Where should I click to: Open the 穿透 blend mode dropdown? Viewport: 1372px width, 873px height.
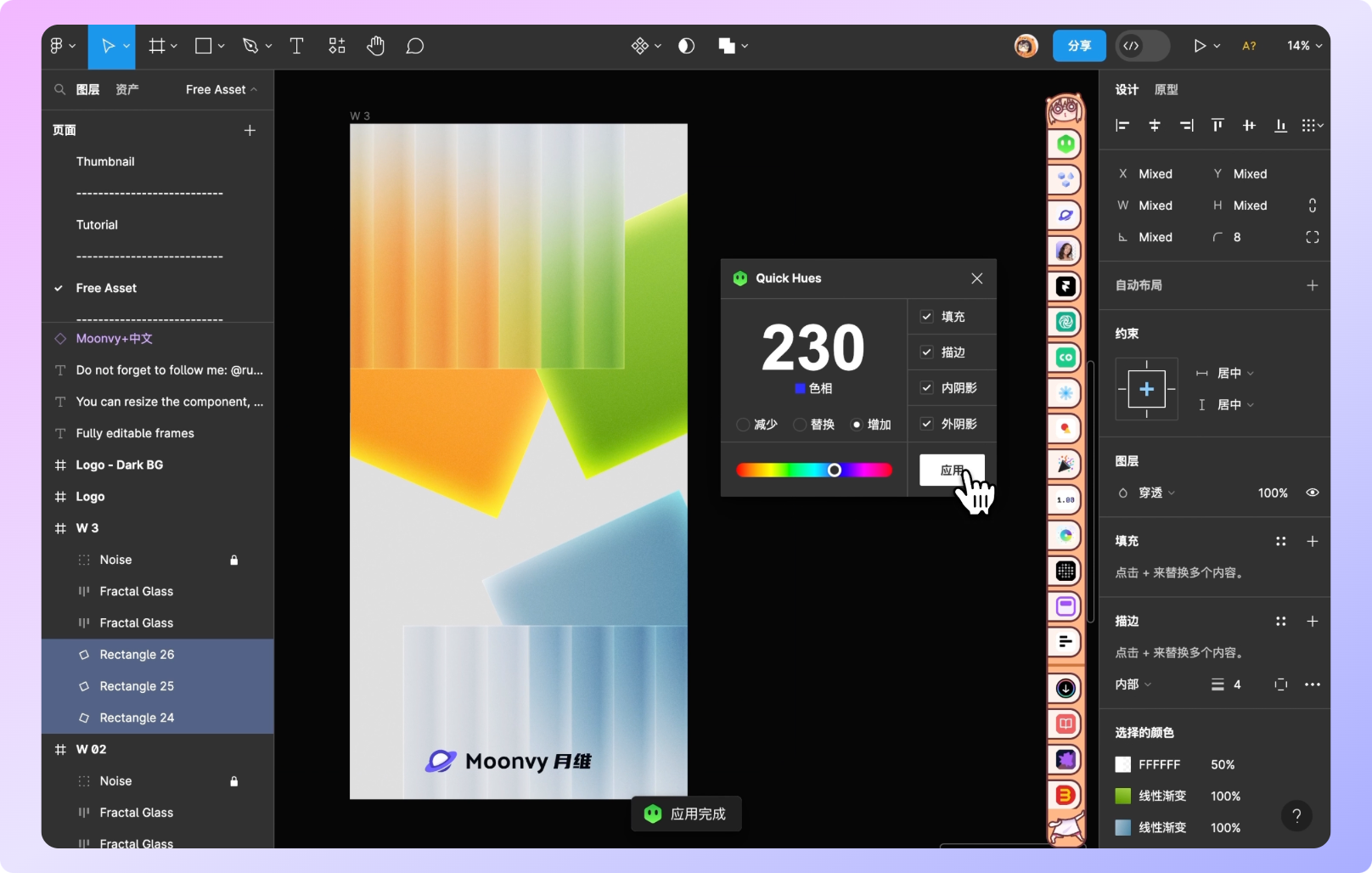[x=1156, y=493]
